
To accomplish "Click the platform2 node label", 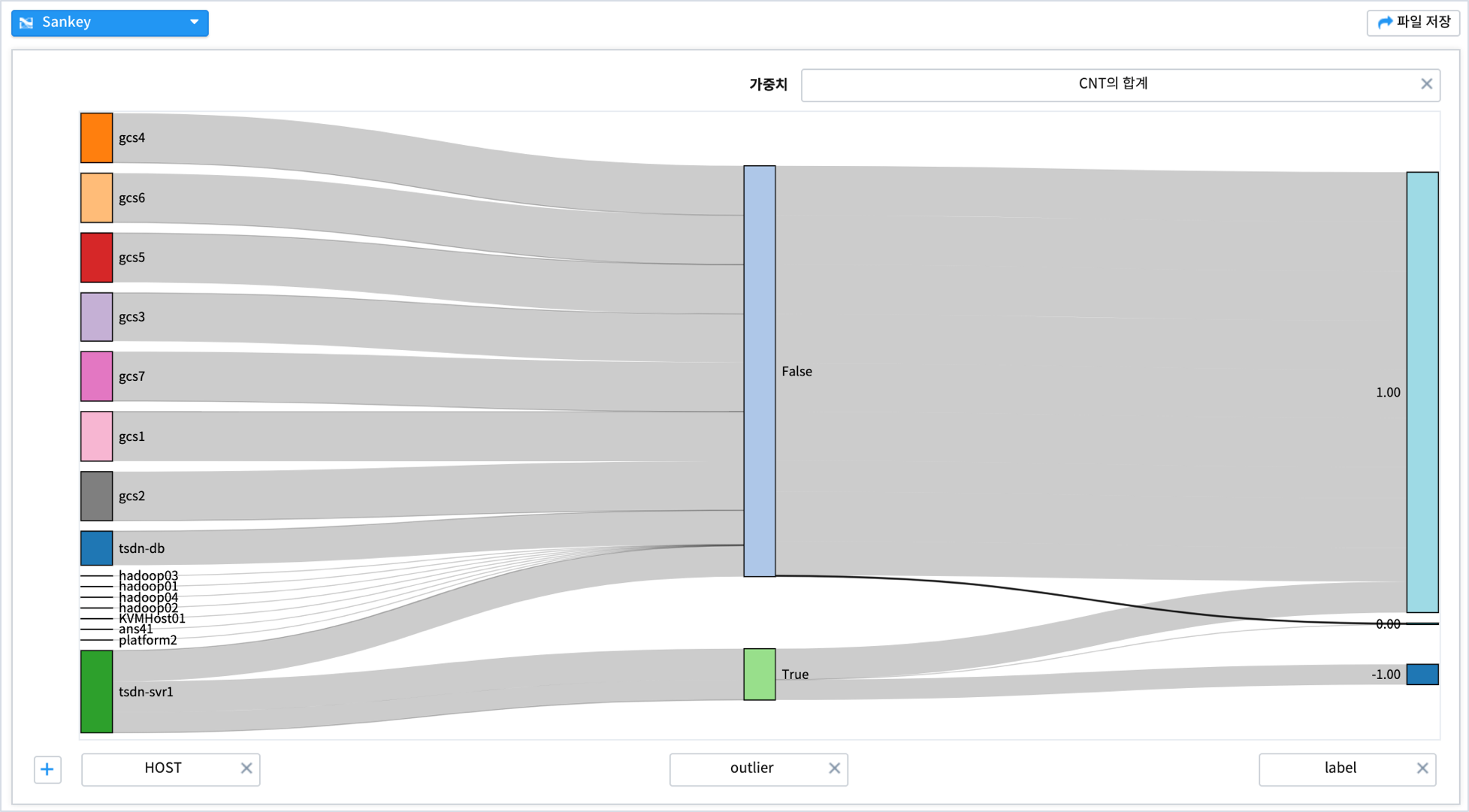I will coord(148,640).
